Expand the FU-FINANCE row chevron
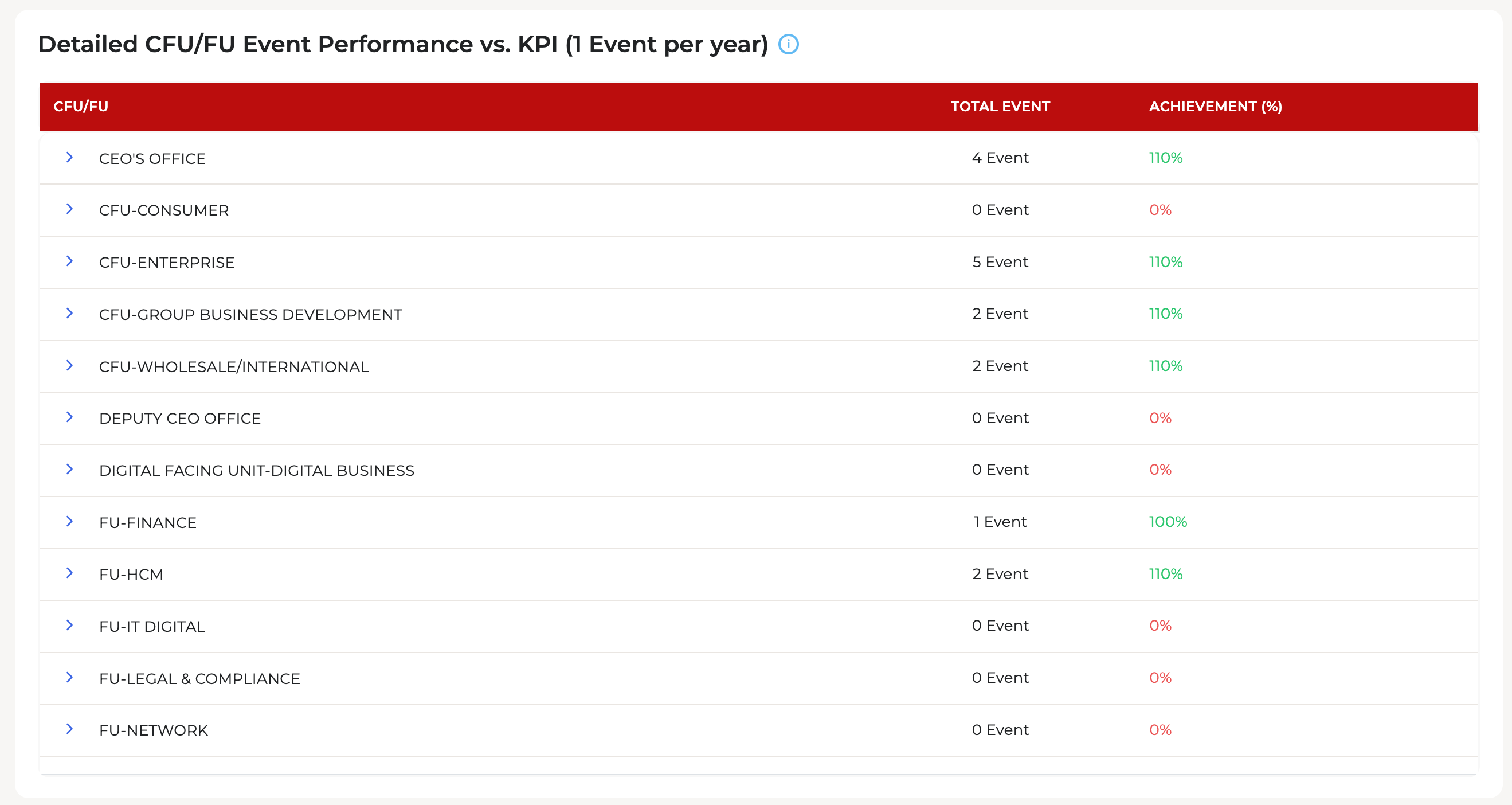The image size is (1512, 805). tap(69, 521)
